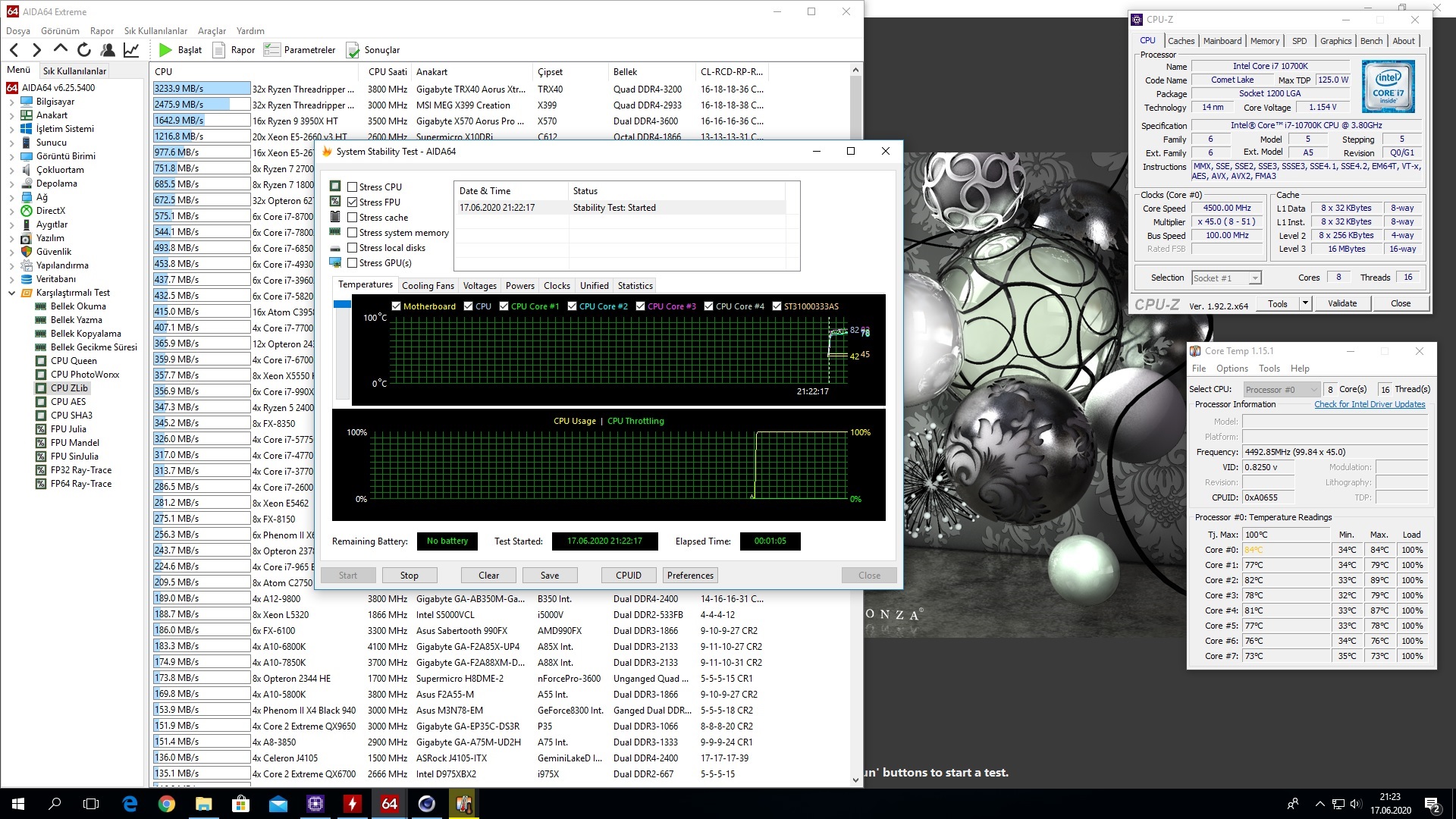The width and height of the screenshot is (1456, 819).
Task: Click AIDA64 icon in taskbar
Action: 390,804
